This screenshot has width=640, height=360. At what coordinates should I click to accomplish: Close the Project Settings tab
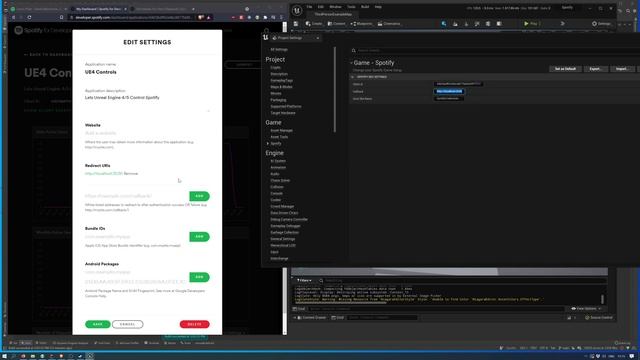pos(318,38)
